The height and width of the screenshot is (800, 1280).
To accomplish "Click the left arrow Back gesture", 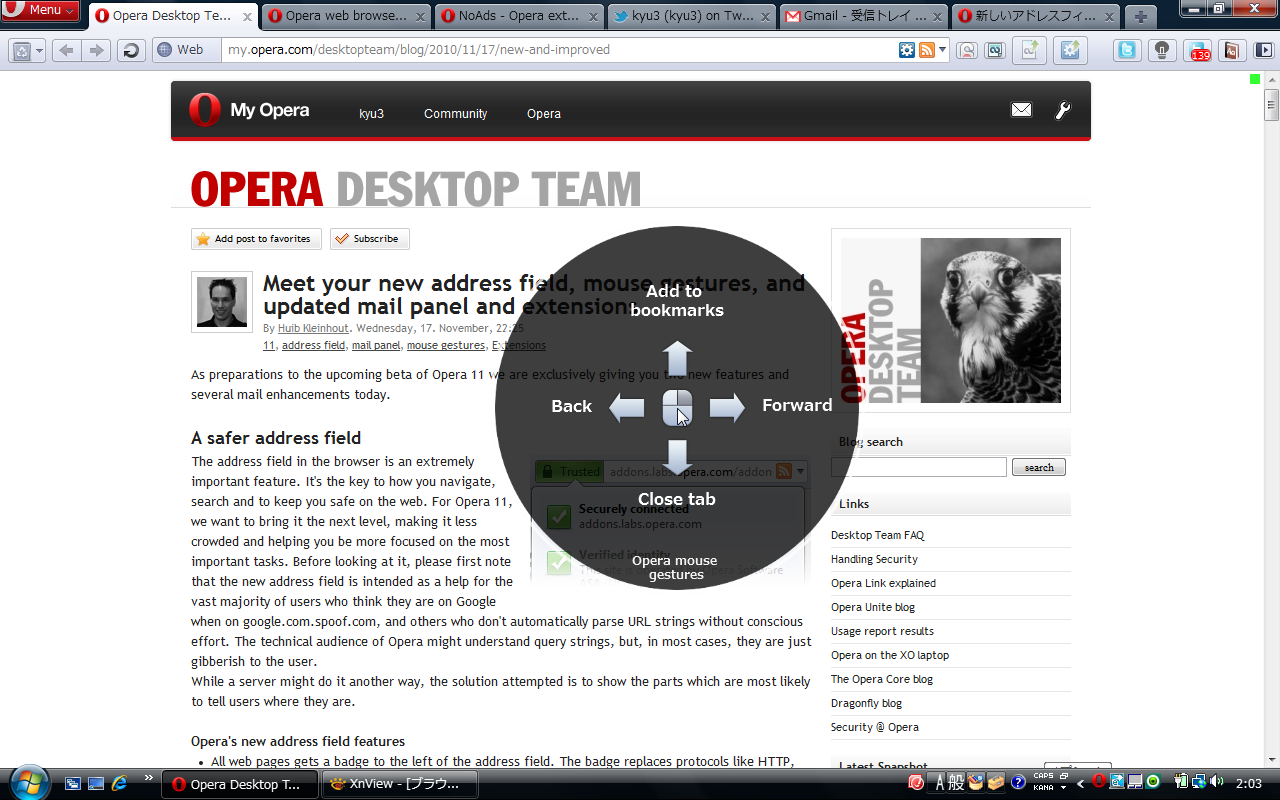I will pos(627,407).
